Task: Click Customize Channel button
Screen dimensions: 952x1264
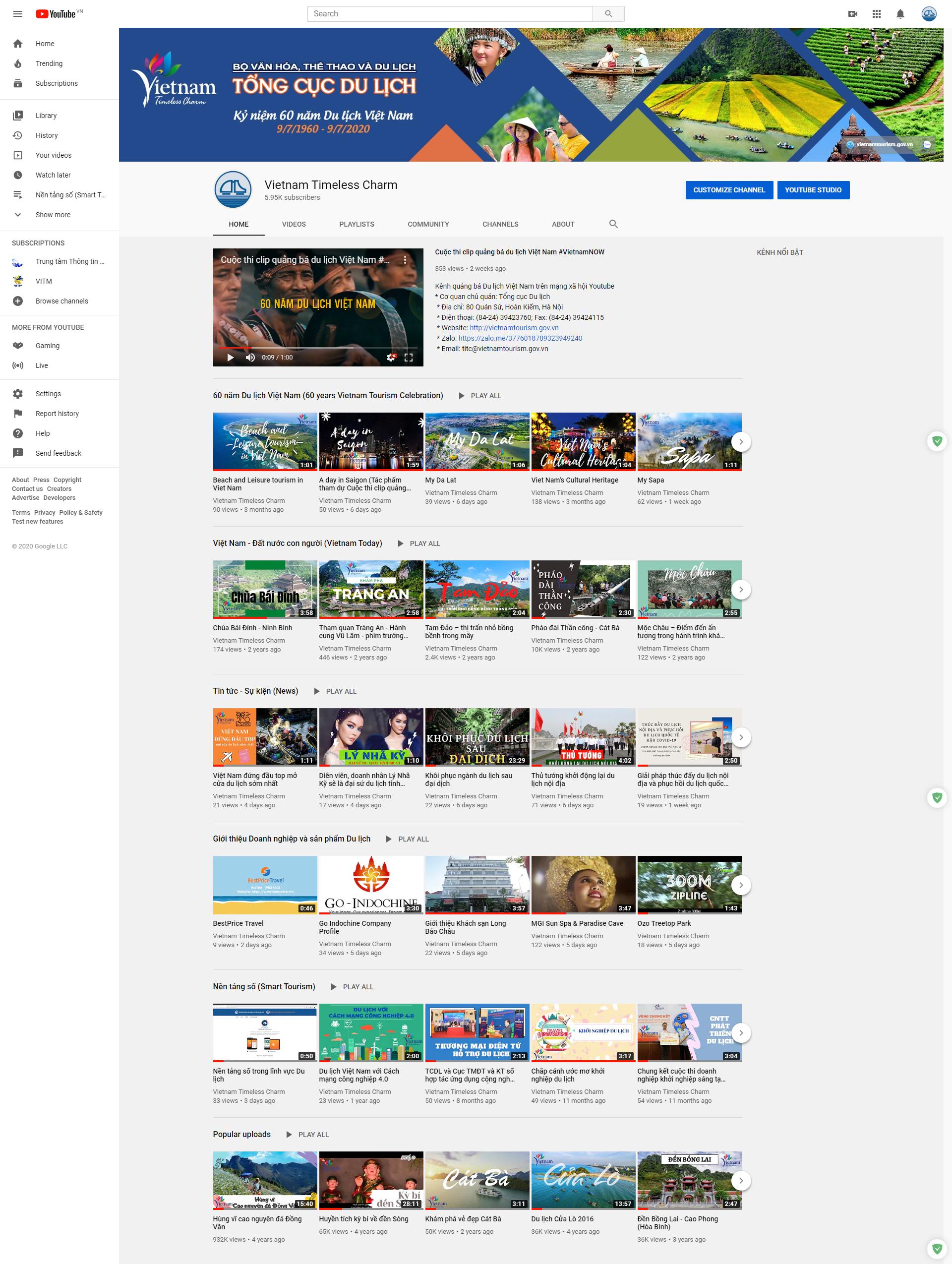Action: pyautogui.click(x=729, y=190)
